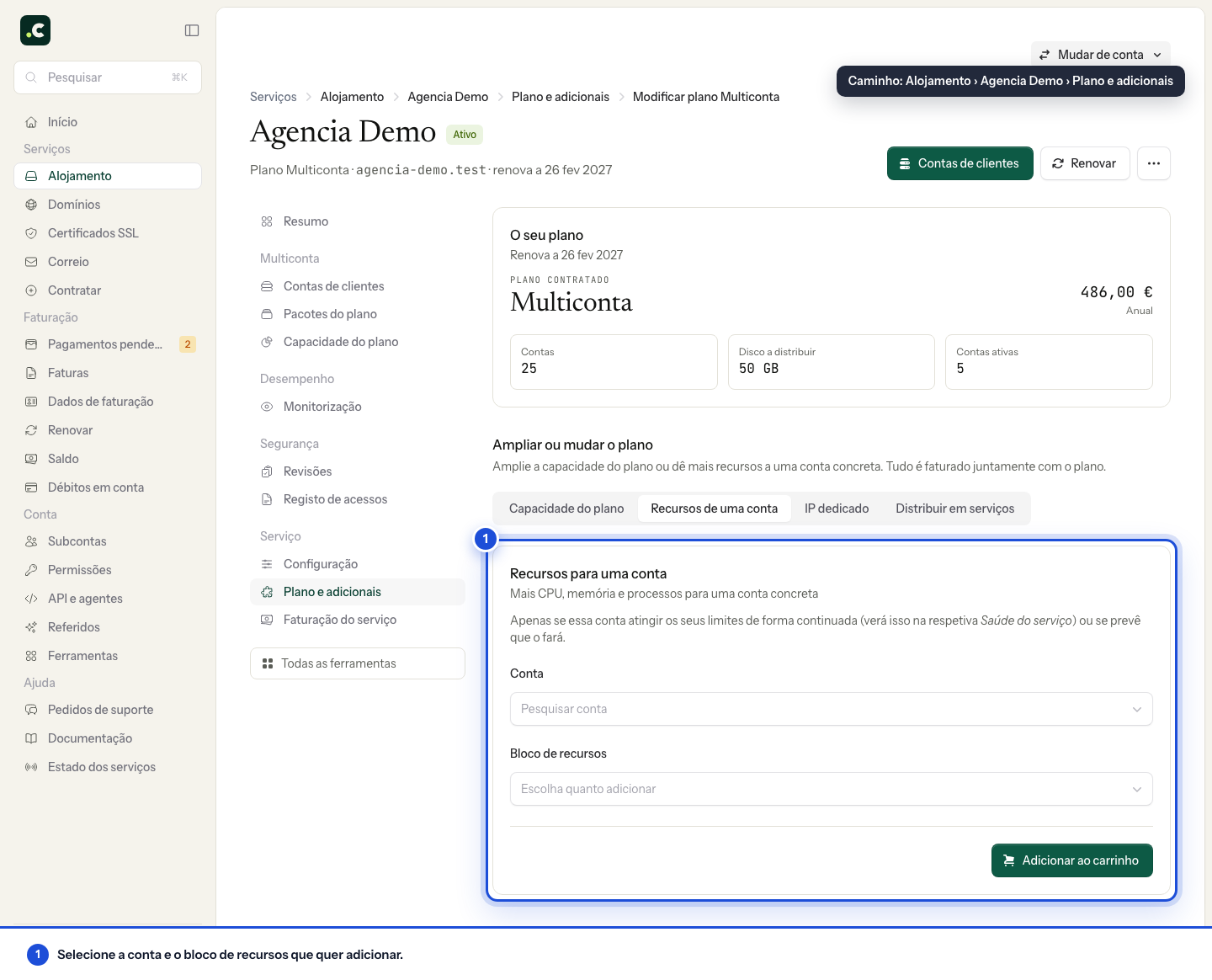Image resolution: width=1212 pixels, height=980 pixels.
Task: Open Resumo in the service menu
Action: (358, 221)
